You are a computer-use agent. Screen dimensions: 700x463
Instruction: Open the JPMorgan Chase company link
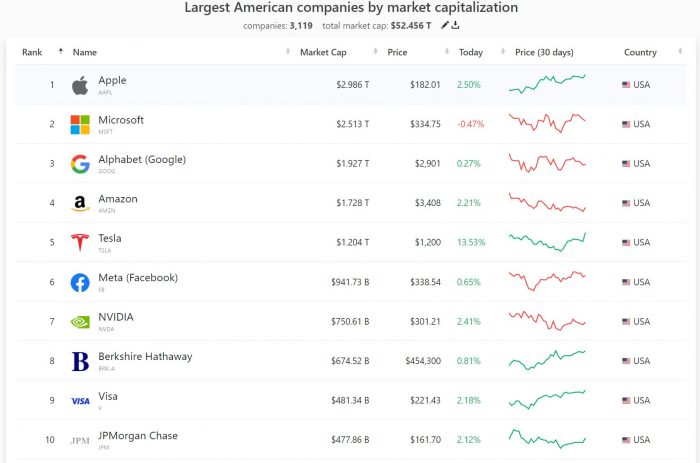[x=138, y=435]
